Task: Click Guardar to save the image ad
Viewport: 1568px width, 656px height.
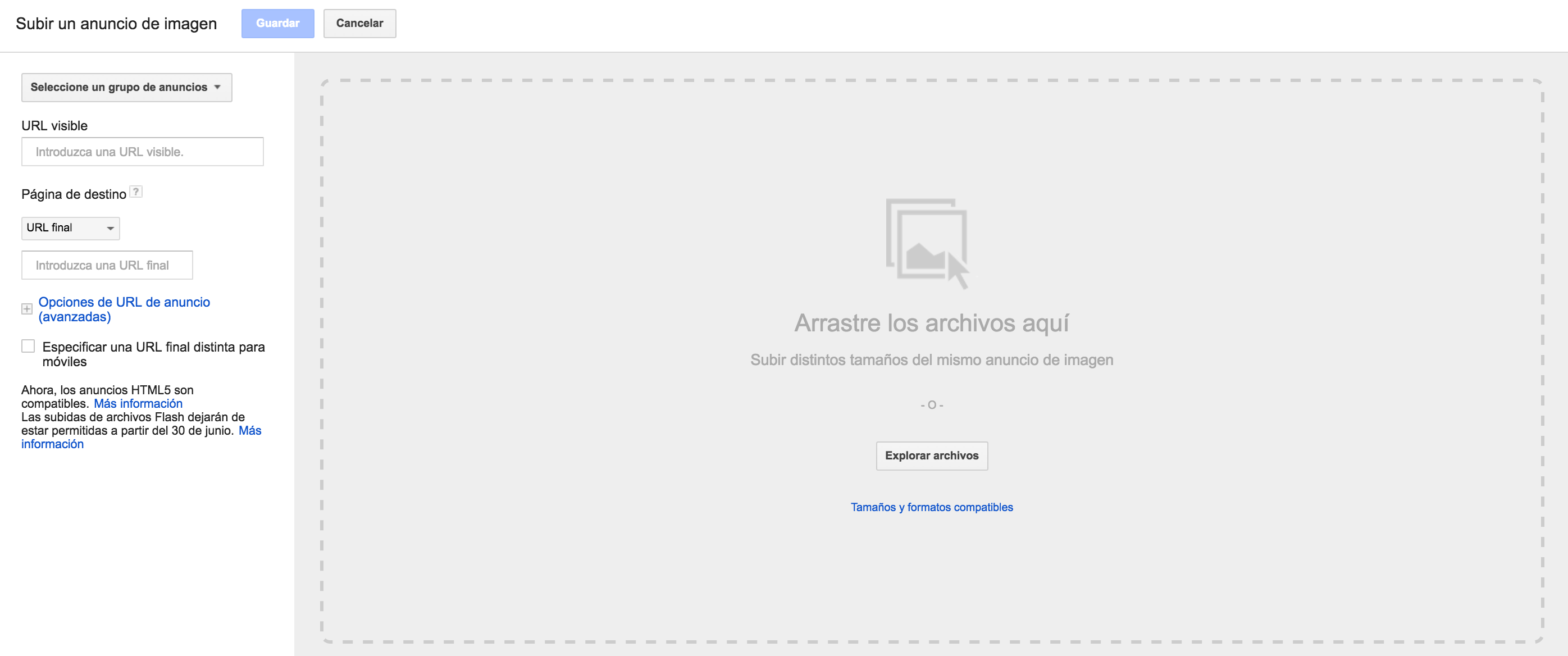Action: pyautogui.click(x=277, y=24)
